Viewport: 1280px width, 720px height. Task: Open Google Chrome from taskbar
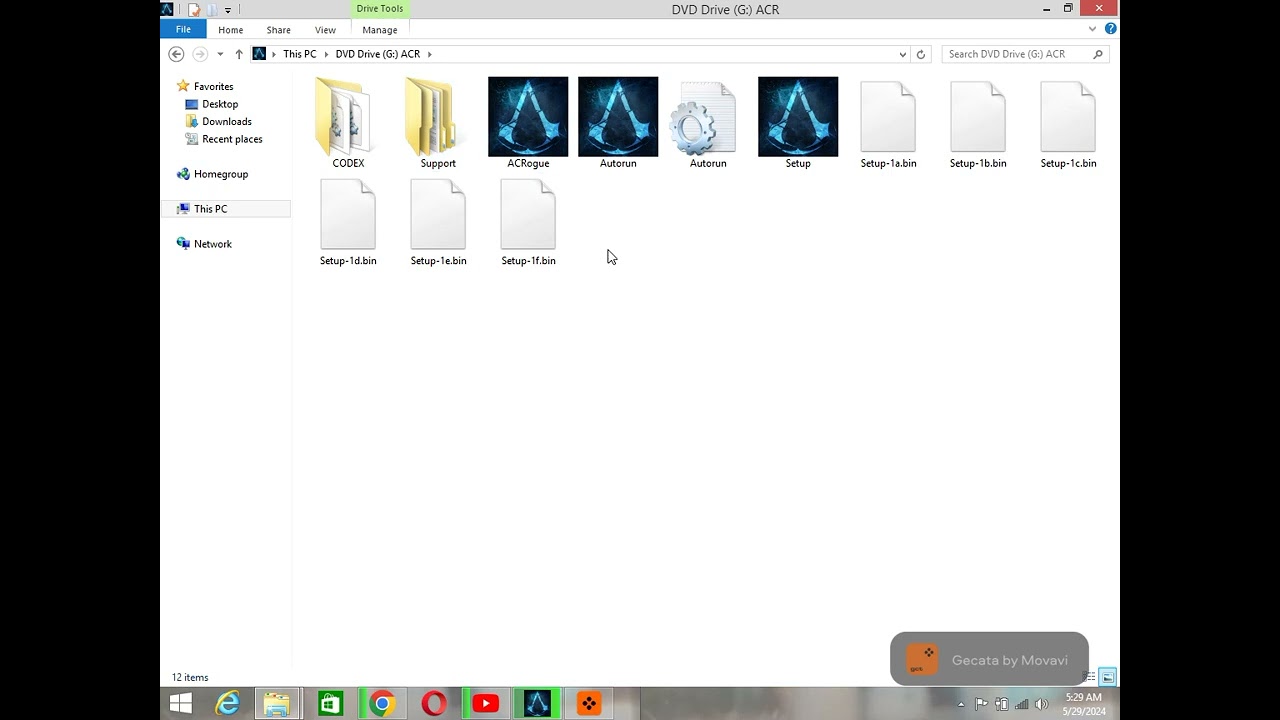(381, 704)
